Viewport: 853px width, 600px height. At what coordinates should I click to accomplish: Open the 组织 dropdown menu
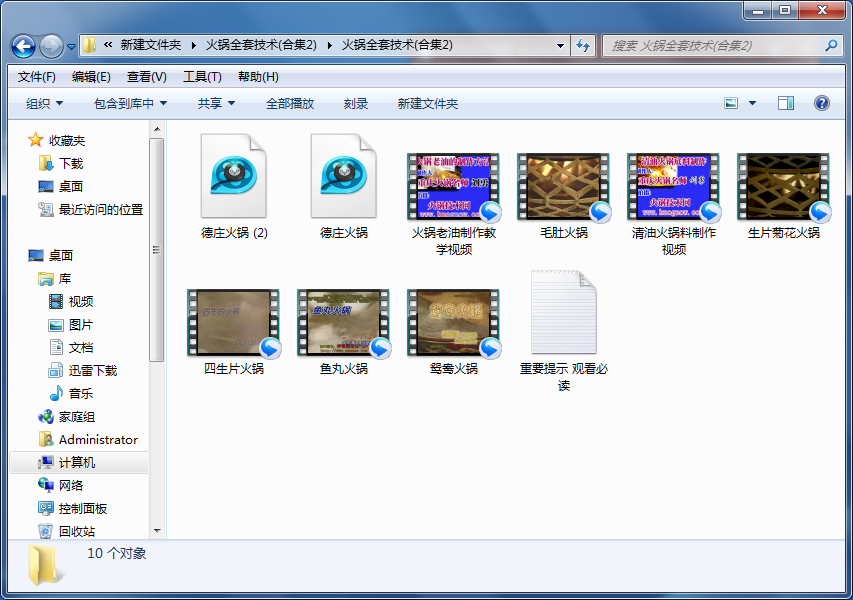pos(44,103)
